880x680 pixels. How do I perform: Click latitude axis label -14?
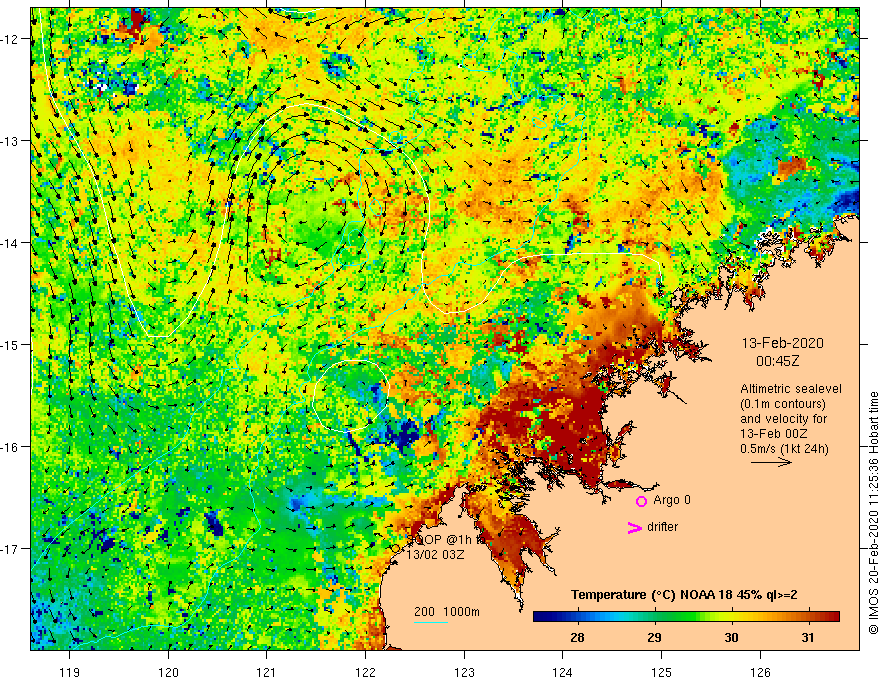(x=11, y=243)
